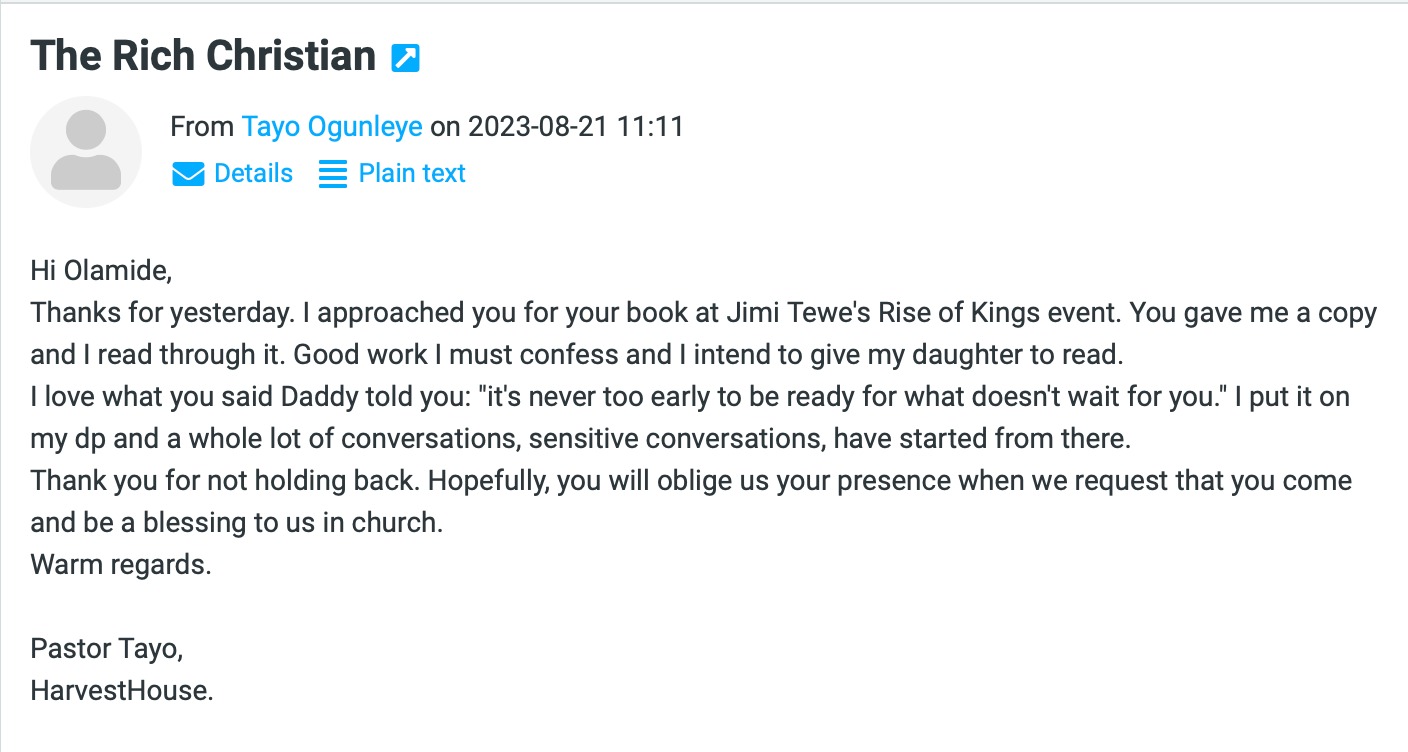Click the HarvestHouse signature text
The width and height of the screenshot is (1408, 752).
pyautogui.click(x=122, y=691)
